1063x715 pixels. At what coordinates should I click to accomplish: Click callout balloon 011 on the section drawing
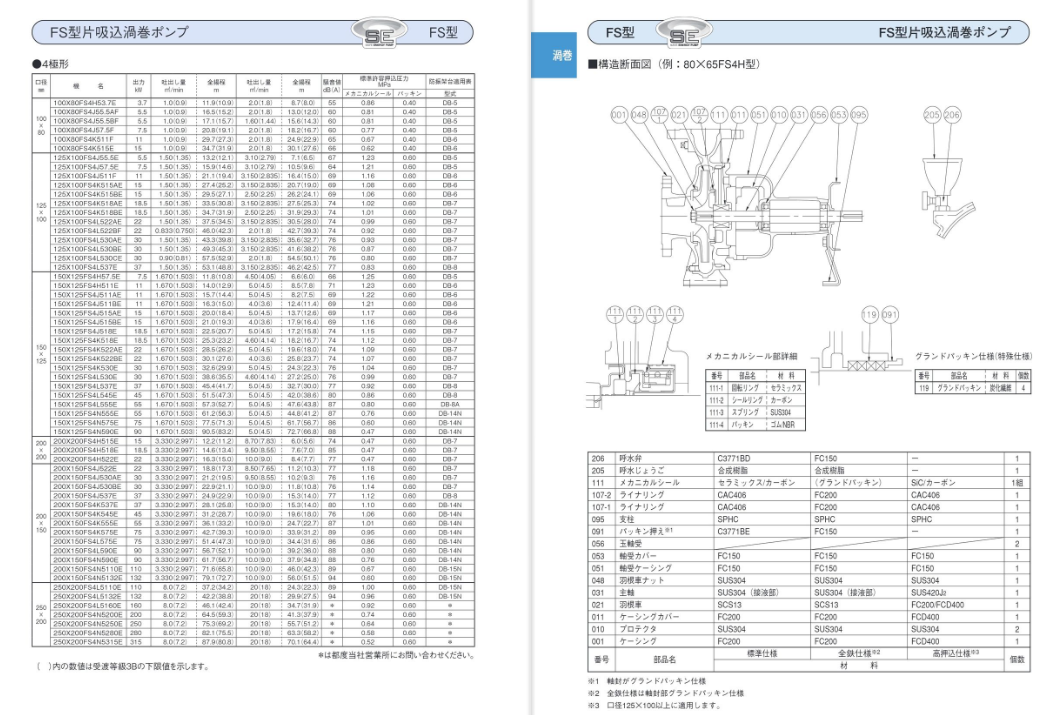coord(738,115)
